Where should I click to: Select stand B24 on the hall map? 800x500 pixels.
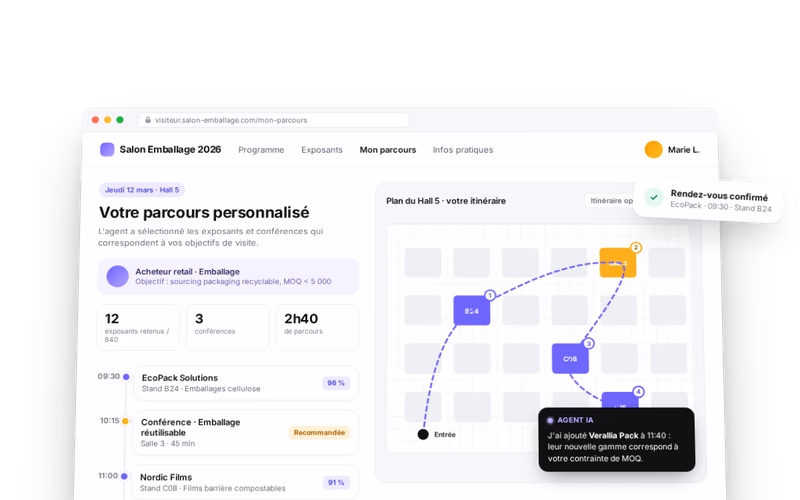tap(472, 311)
